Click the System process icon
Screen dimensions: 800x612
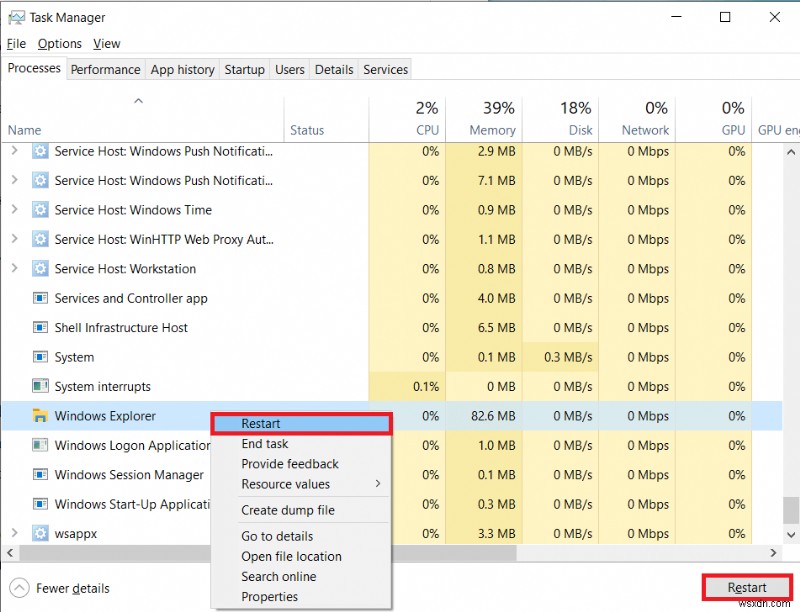(x=40, y=357)
